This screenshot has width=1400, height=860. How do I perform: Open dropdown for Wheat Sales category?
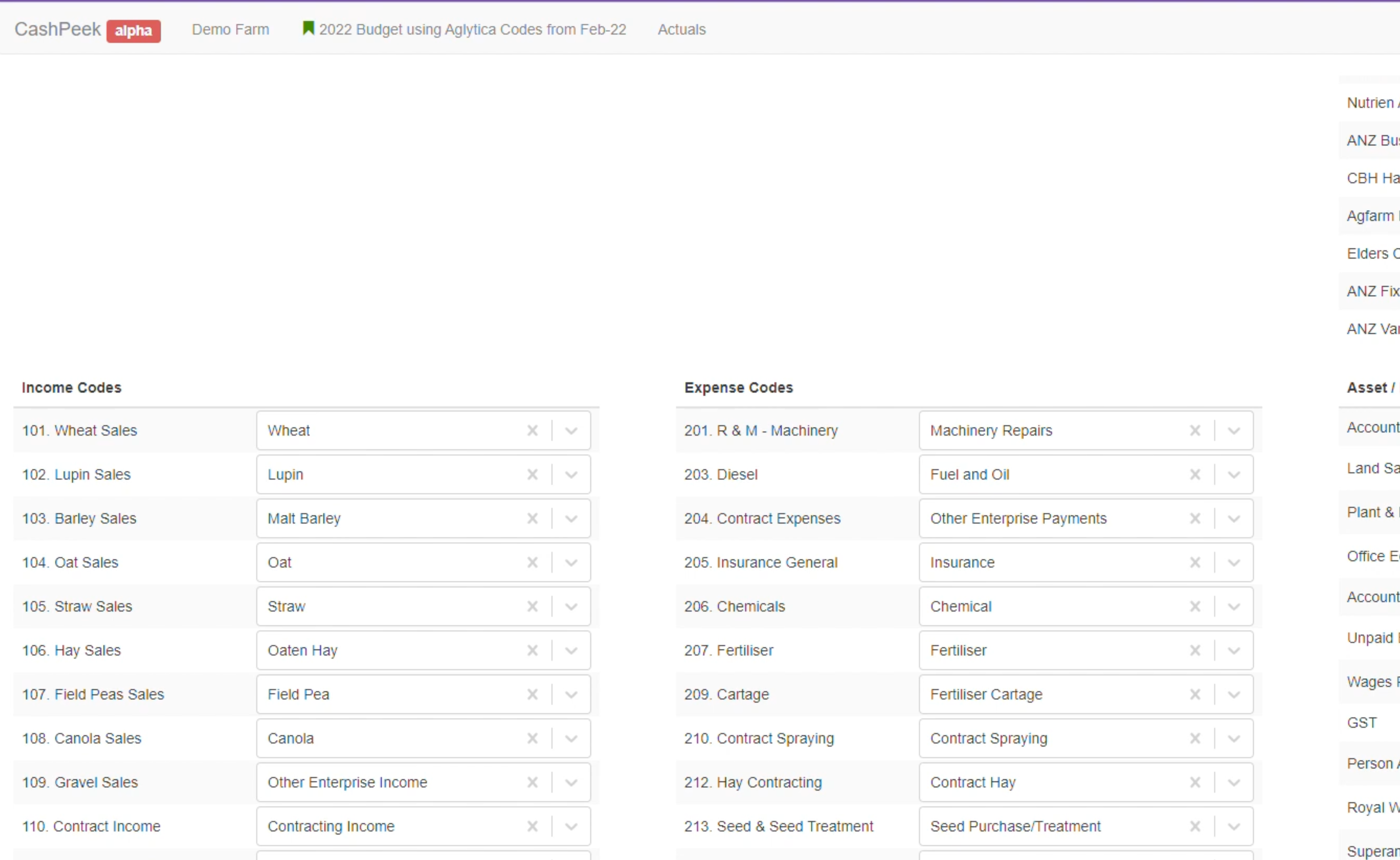(x=571, y=430)
